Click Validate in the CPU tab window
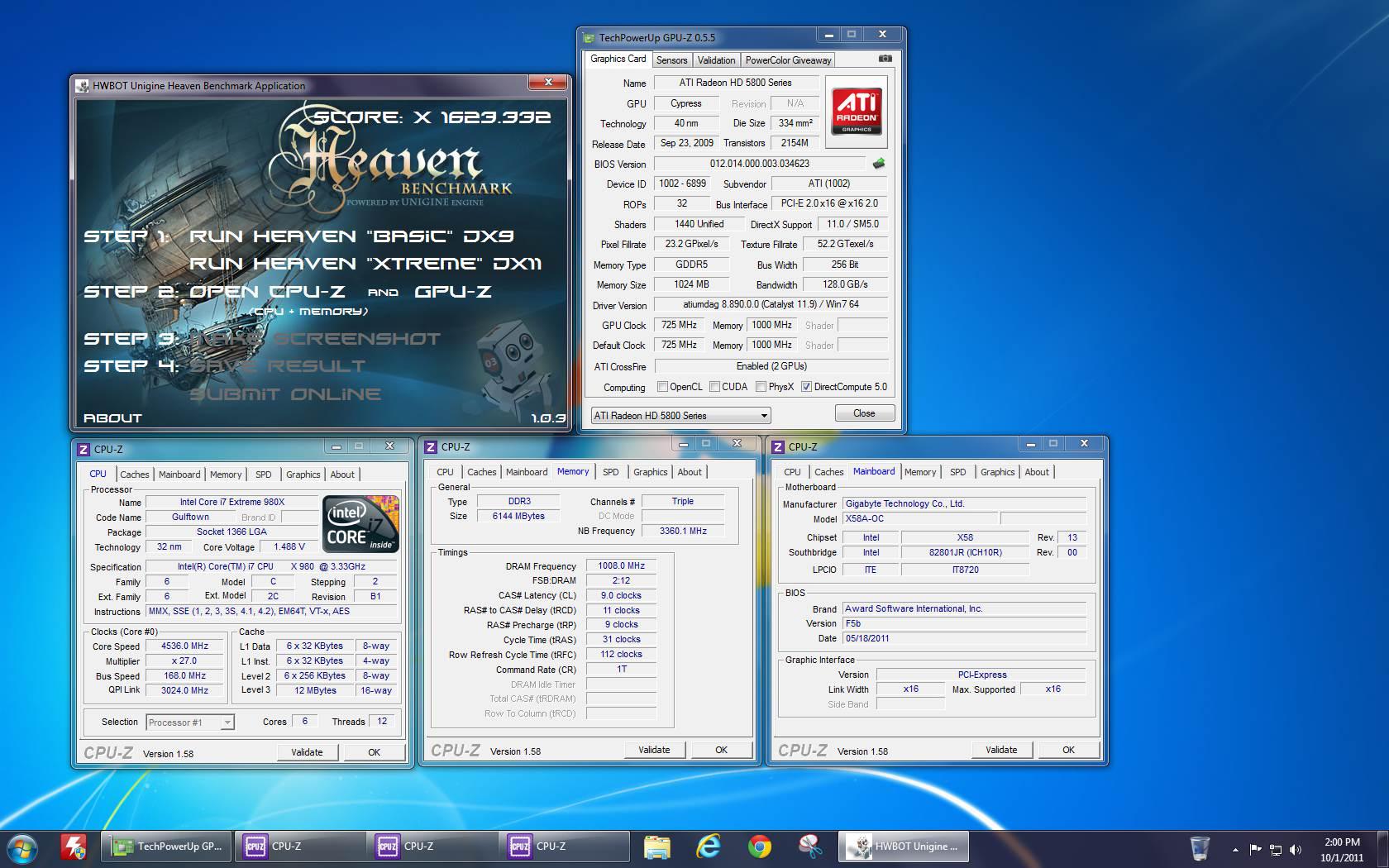The height and width of the screenshot is (868, 1389). (307, 752)
